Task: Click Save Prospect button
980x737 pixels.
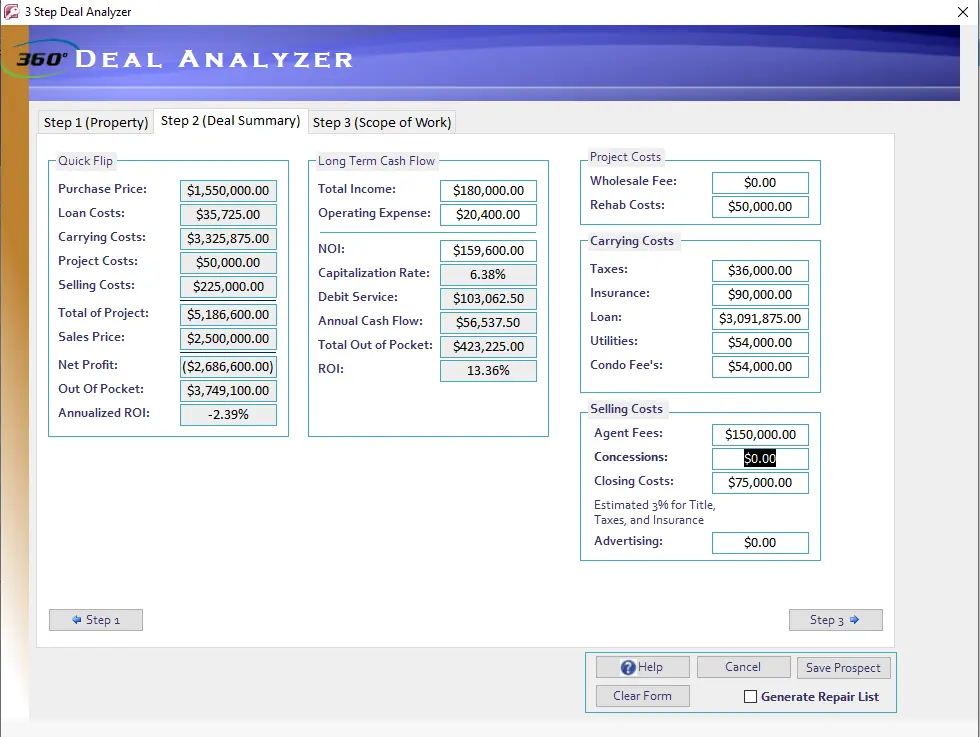Action: point(843,668)
